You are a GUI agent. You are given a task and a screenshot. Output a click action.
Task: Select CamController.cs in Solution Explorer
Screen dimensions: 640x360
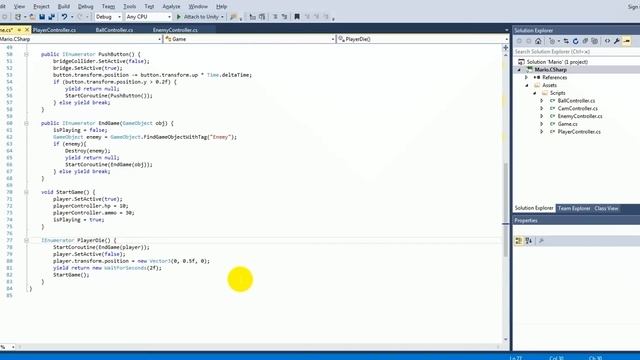[578, 109]
